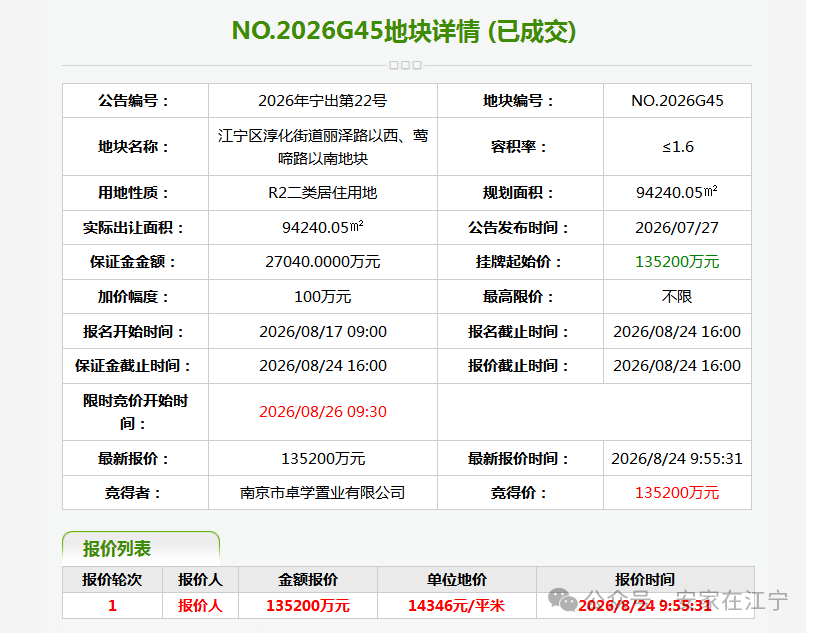Click the 地块名称 label cell
Screen dimensions: 815x633
(x=135, y=147)
